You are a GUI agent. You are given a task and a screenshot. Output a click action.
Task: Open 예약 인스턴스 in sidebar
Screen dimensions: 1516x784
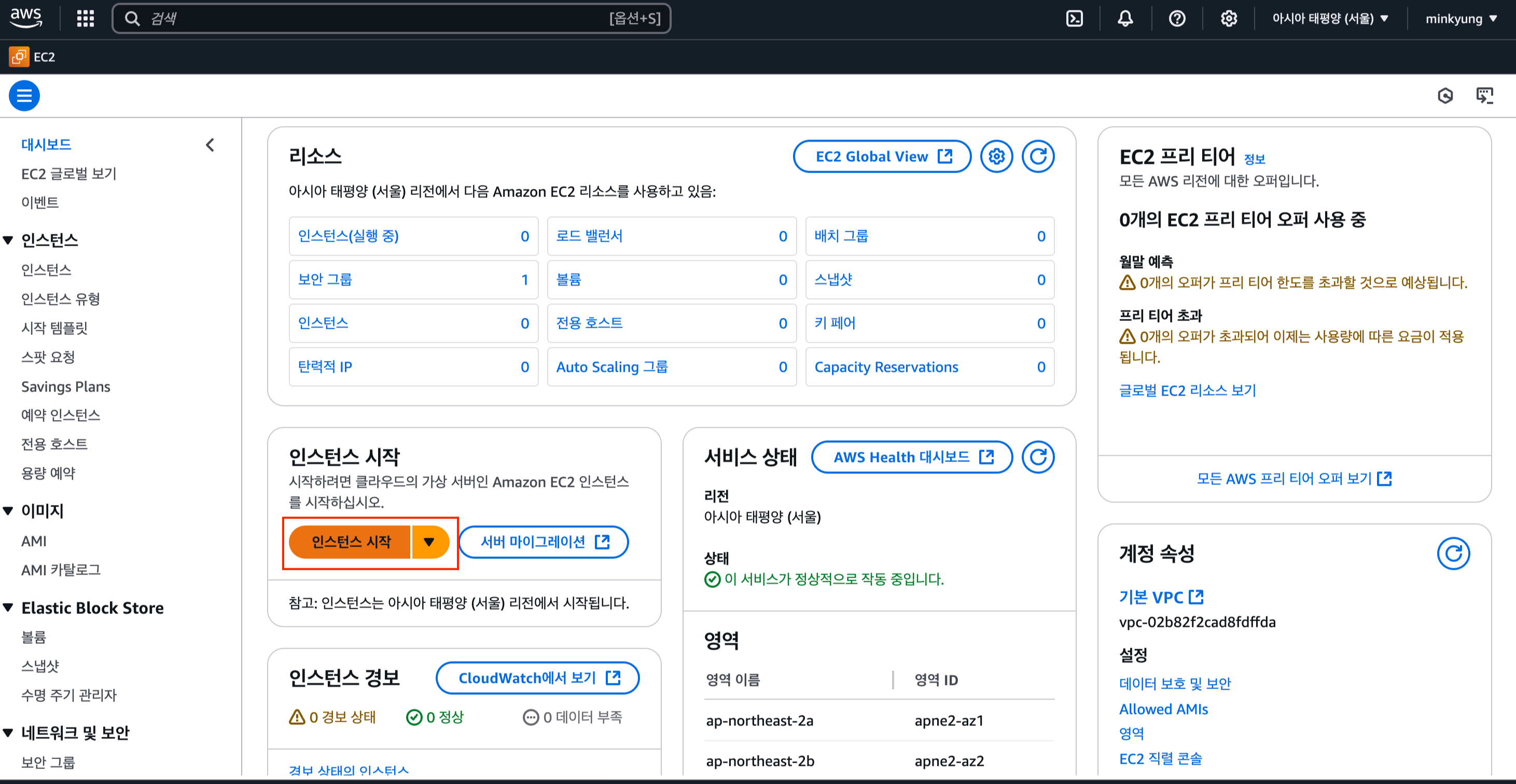61,415
